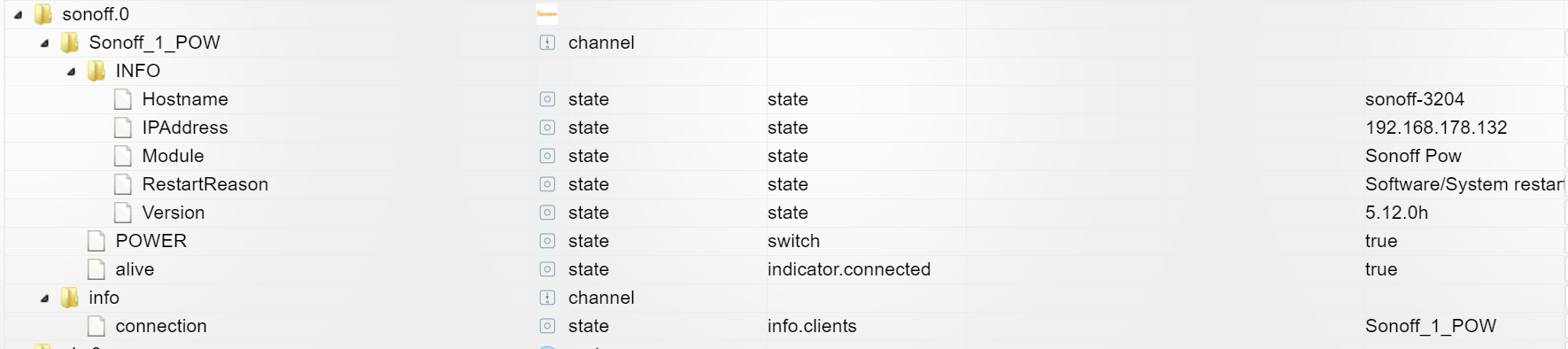
Task: Select the Version tree item
Action: click(173, 213)
